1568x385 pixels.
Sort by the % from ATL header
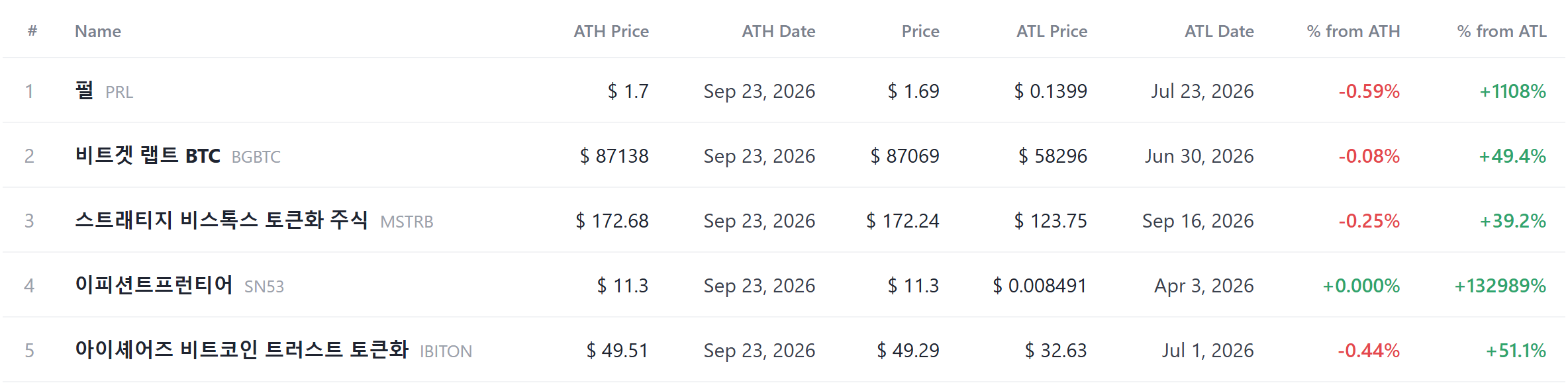click(1502, 31)
